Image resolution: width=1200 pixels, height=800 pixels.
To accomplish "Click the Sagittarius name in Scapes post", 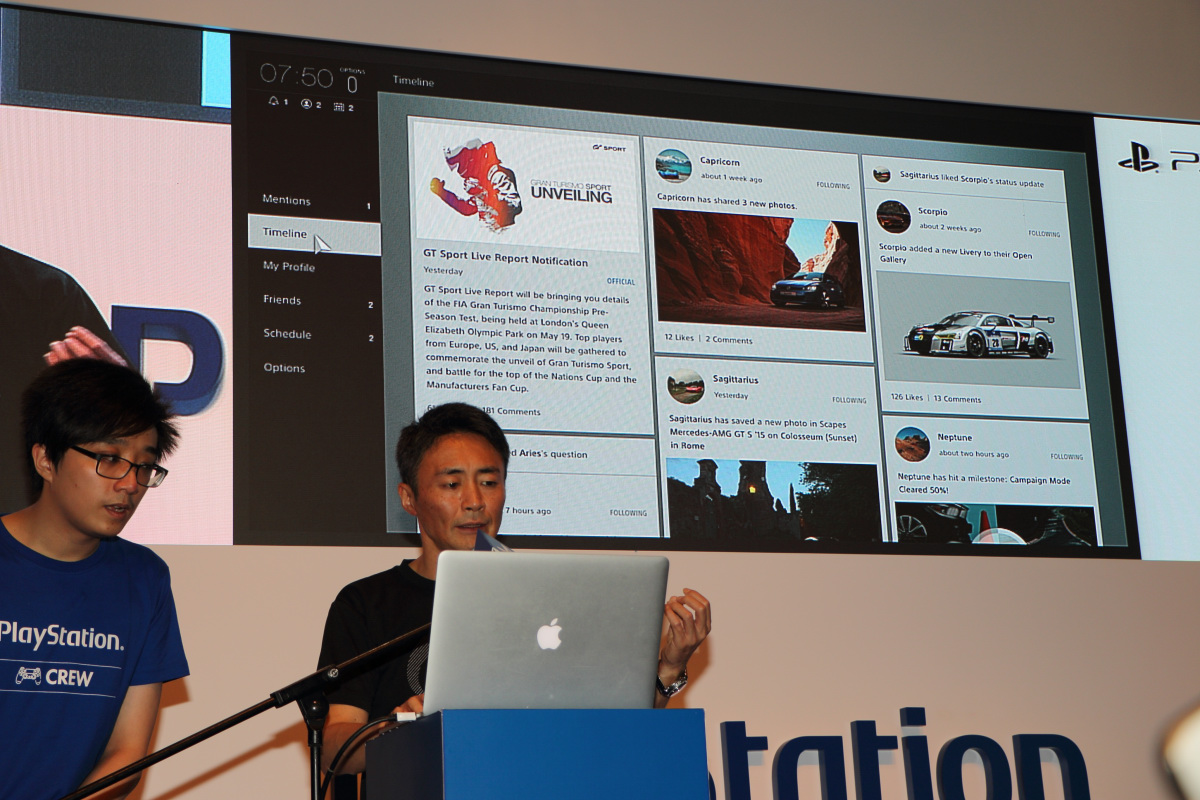I will tap(736, 380).
